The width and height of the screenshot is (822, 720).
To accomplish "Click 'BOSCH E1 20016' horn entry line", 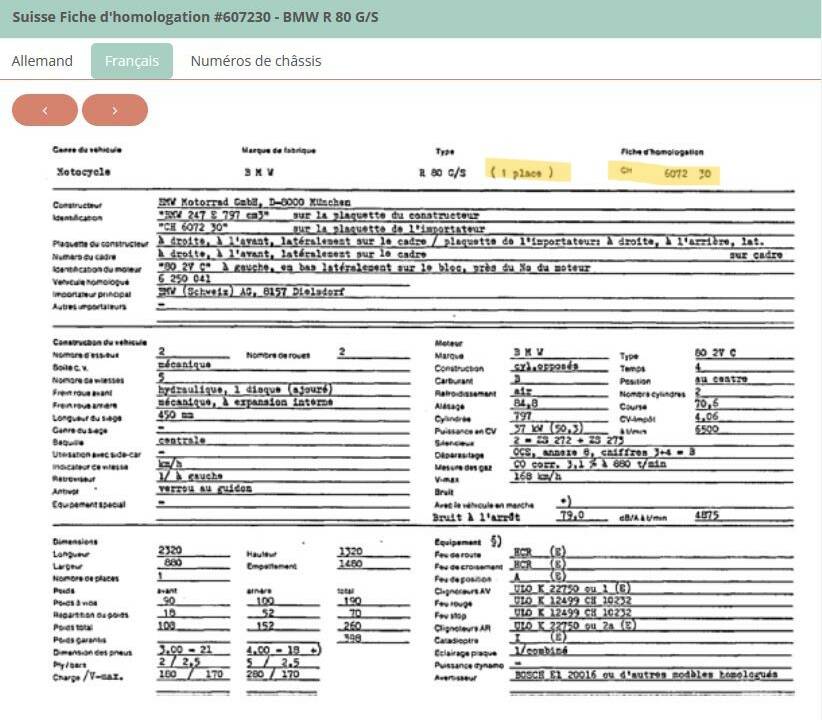I will [x=646, y=674].
